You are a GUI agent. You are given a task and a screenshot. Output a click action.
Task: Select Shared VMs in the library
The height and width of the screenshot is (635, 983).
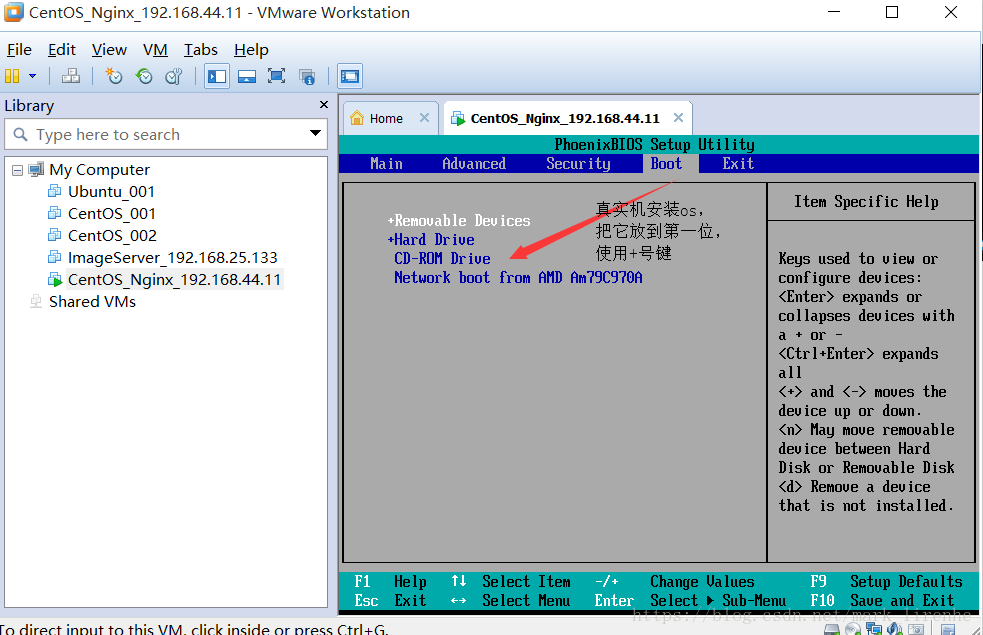[92, 302]
